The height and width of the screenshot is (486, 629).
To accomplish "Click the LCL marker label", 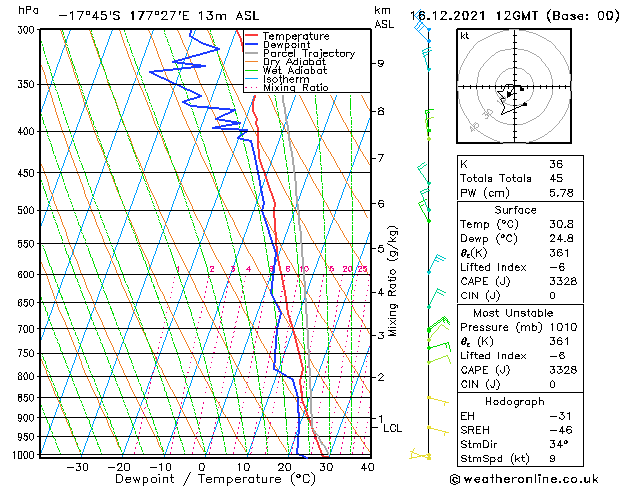I will click(x=392, y=428).
